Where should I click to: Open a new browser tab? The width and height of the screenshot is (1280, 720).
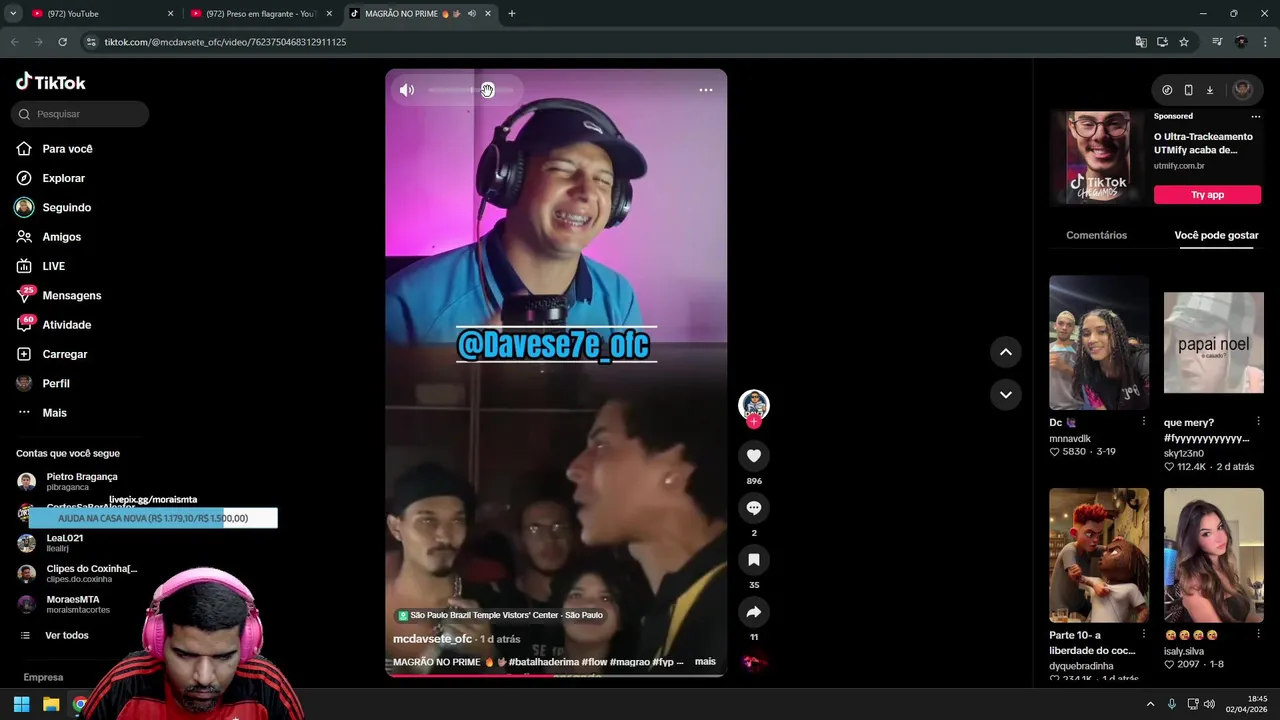pyautogui.click(x=512, y=14)
